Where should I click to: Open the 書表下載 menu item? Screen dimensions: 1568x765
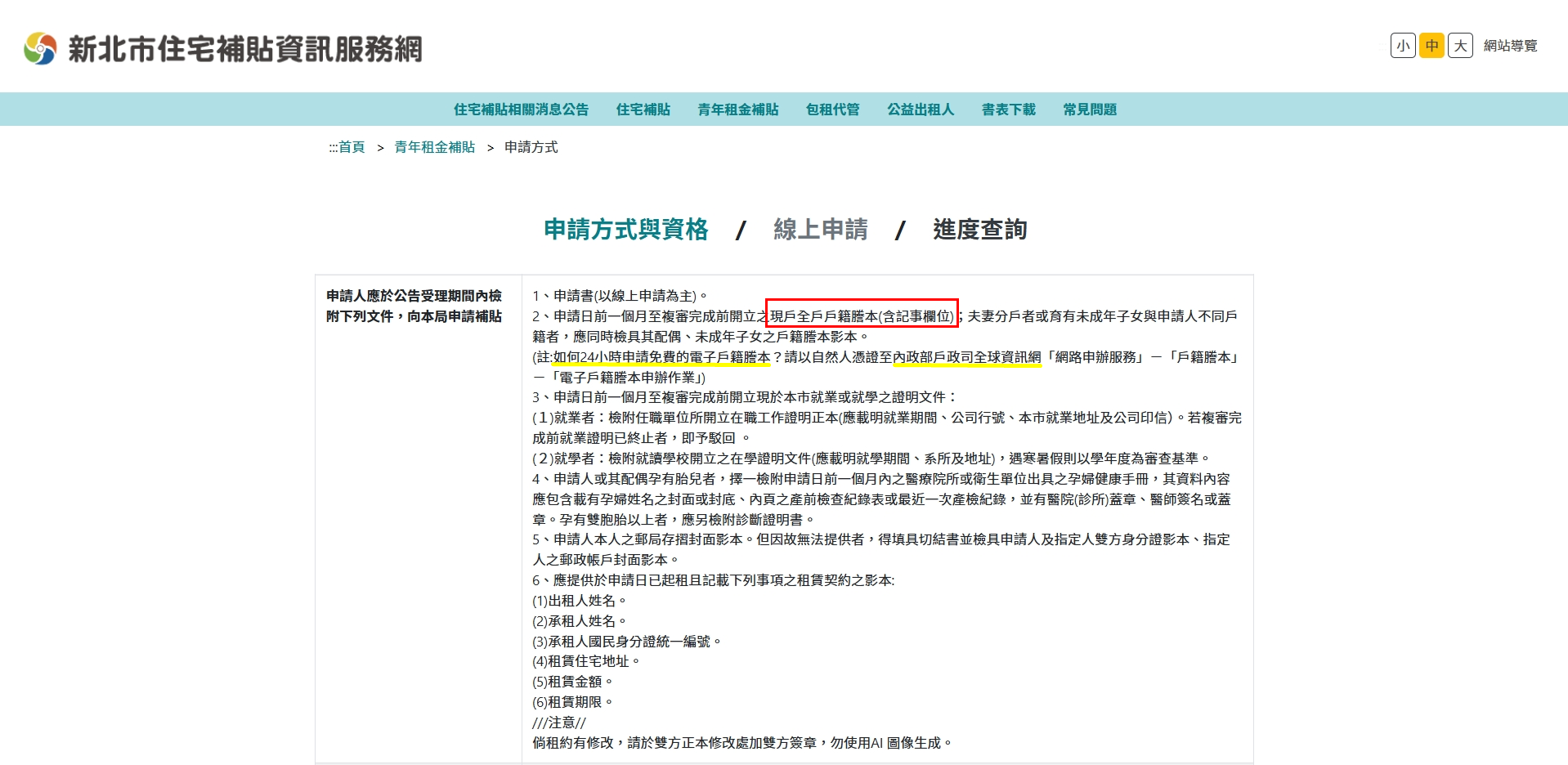(1009, 110)
